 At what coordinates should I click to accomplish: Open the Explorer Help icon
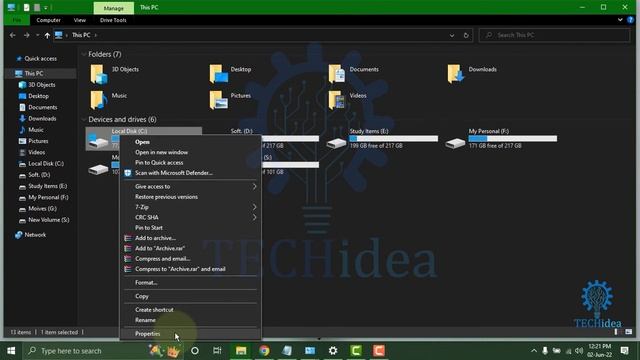point(631,20)
